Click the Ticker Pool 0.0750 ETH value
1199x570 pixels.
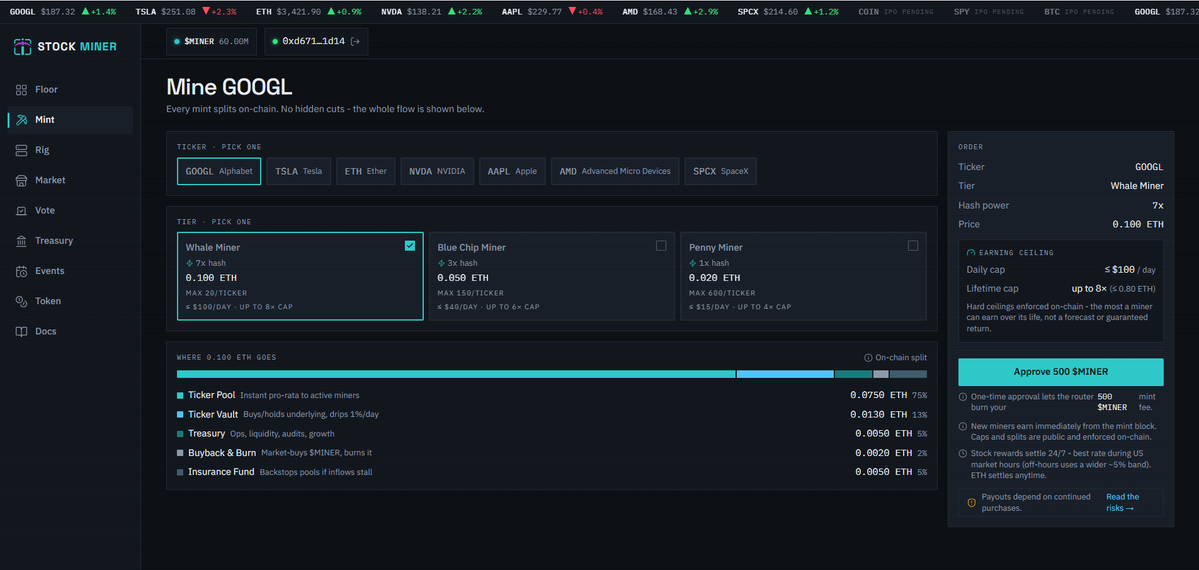pyautogui.click(x=881, y=396)
